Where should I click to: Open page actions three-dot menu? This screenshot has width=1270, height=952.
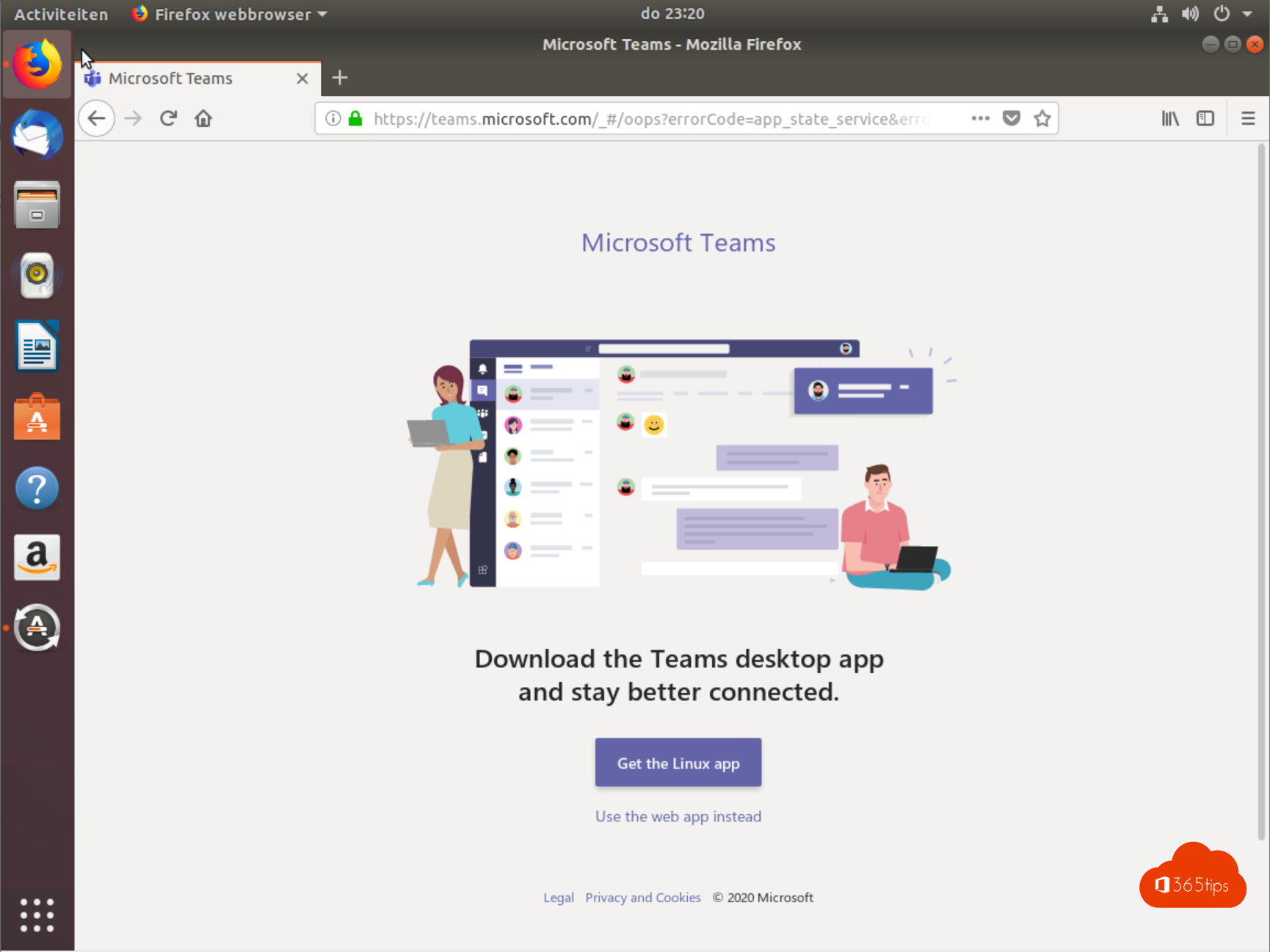(x=980, y=118)
